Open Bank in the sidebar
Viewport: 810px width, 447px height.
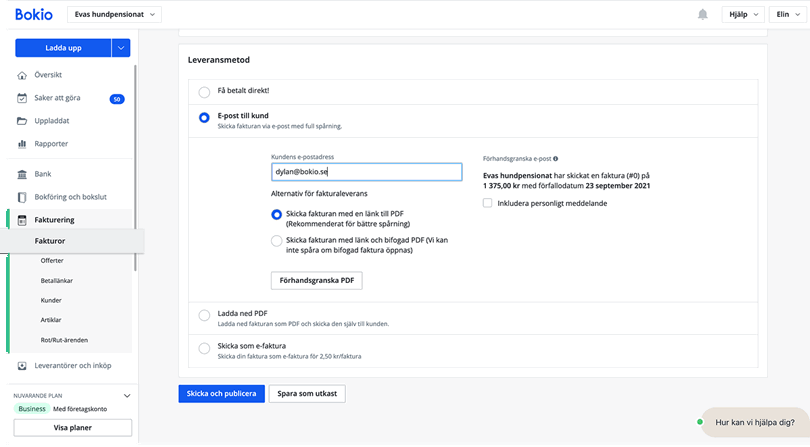click(43, 174)
